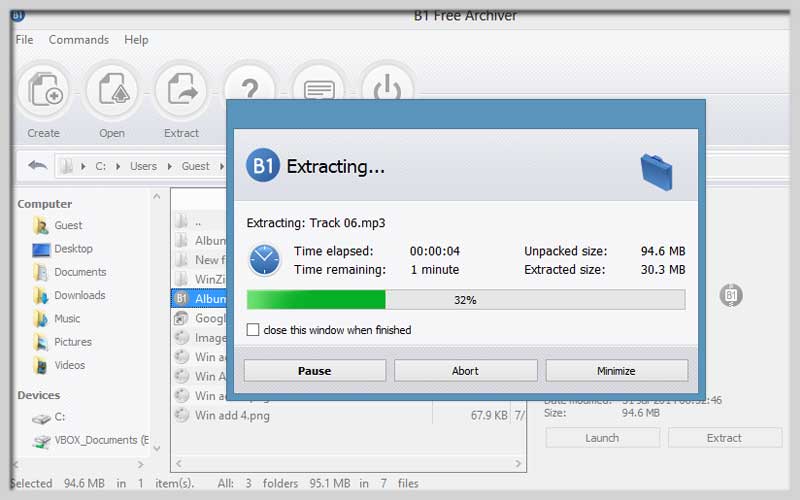Viewport: 800px width, 500px height.
Task: Click the Open archive toolbar icon
Action: (112, 91)
